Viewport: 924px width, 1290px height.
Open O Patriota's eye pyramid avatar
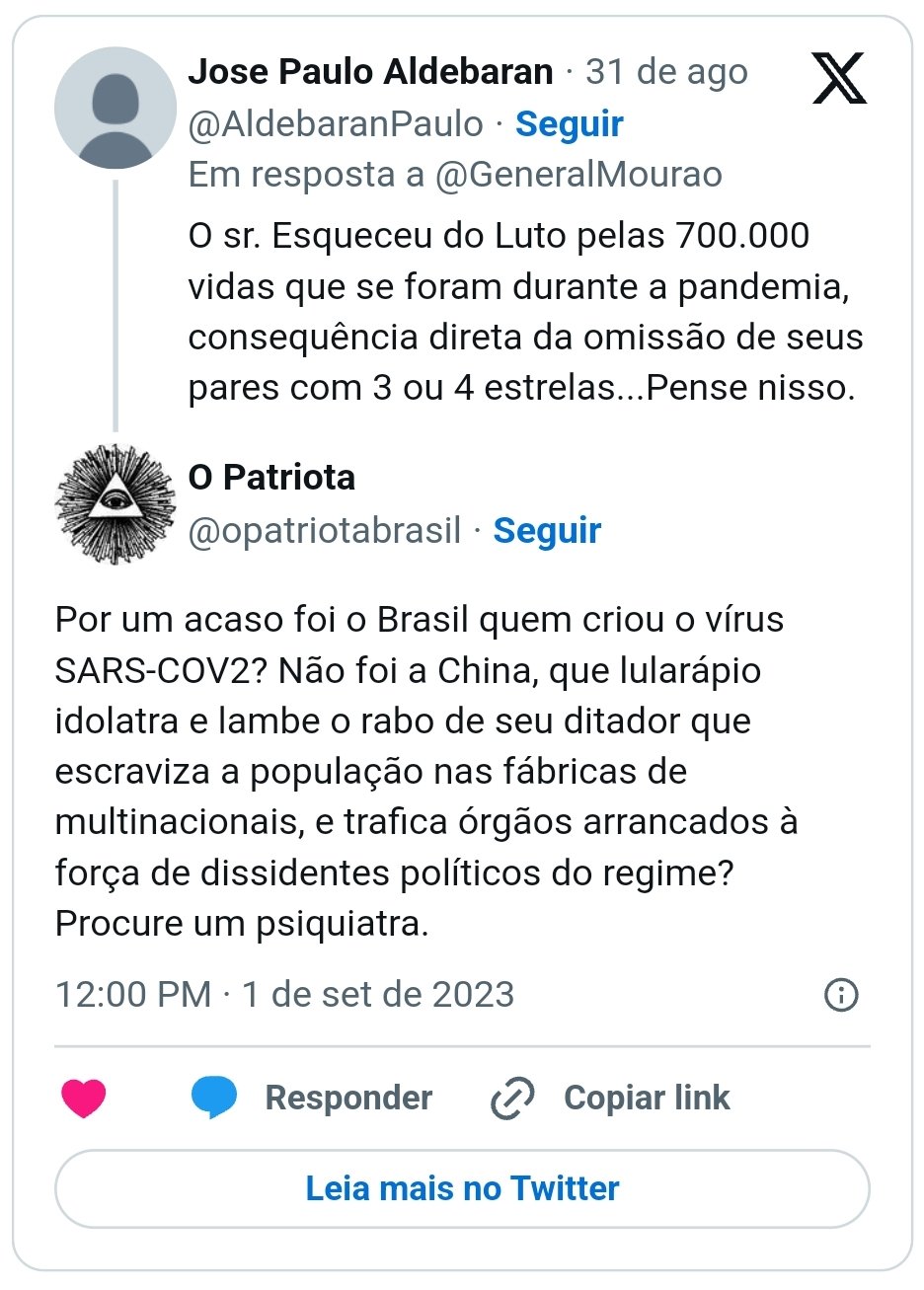pyautogui.click(x=115, y=504)
